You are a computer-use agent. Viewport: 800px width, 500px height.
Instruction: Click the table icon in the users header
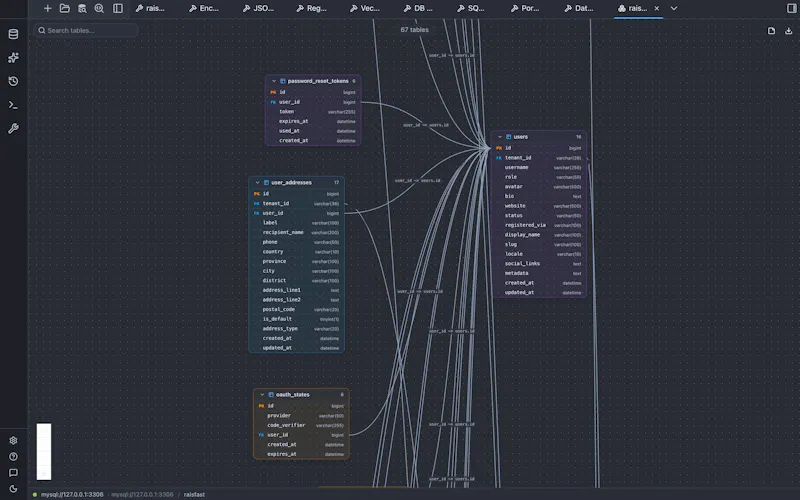[509, 137]
